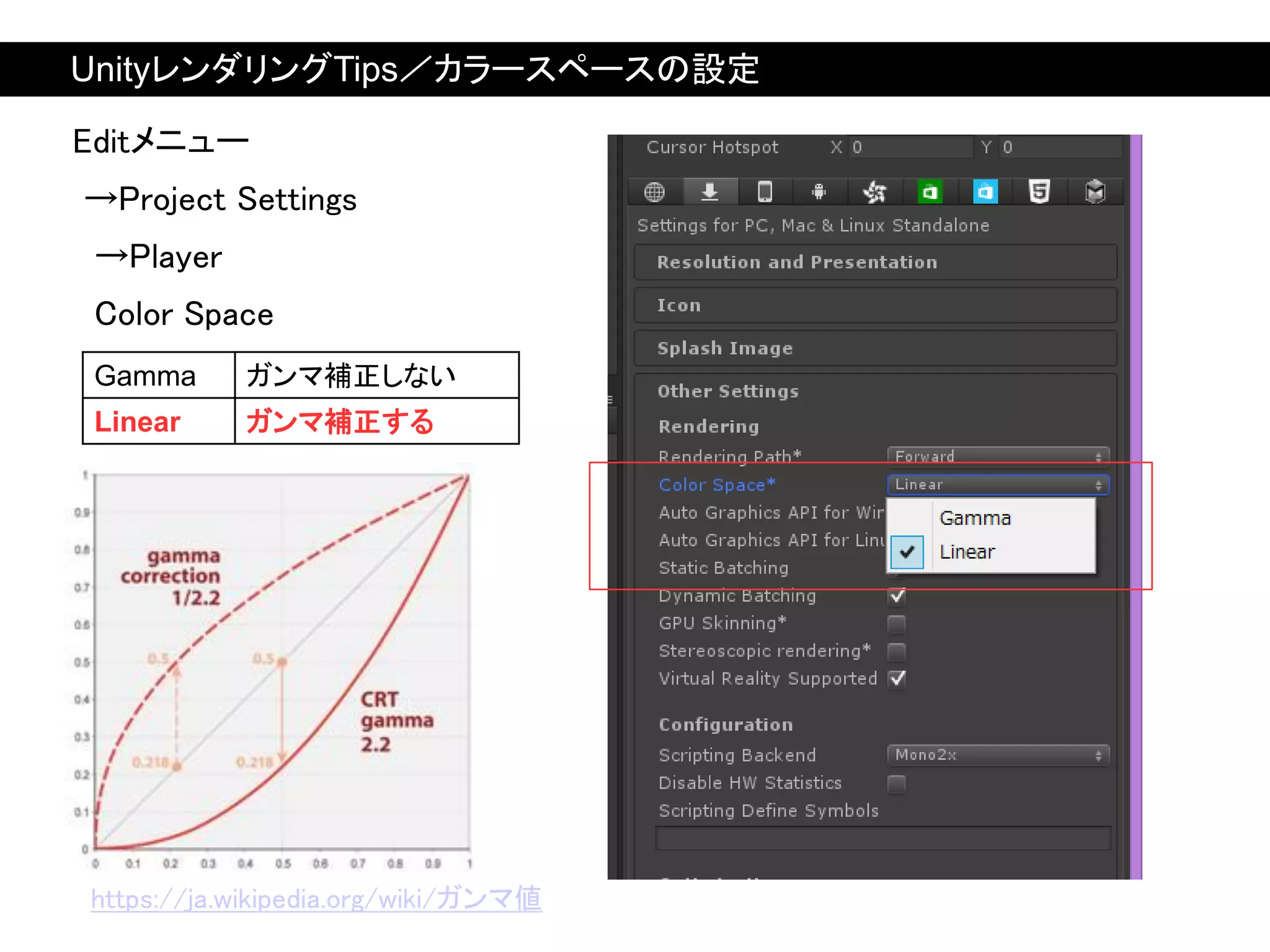Select the blue Windows Phone platform icon
This screenshot has width=1270, height=952.
[985, 192]
